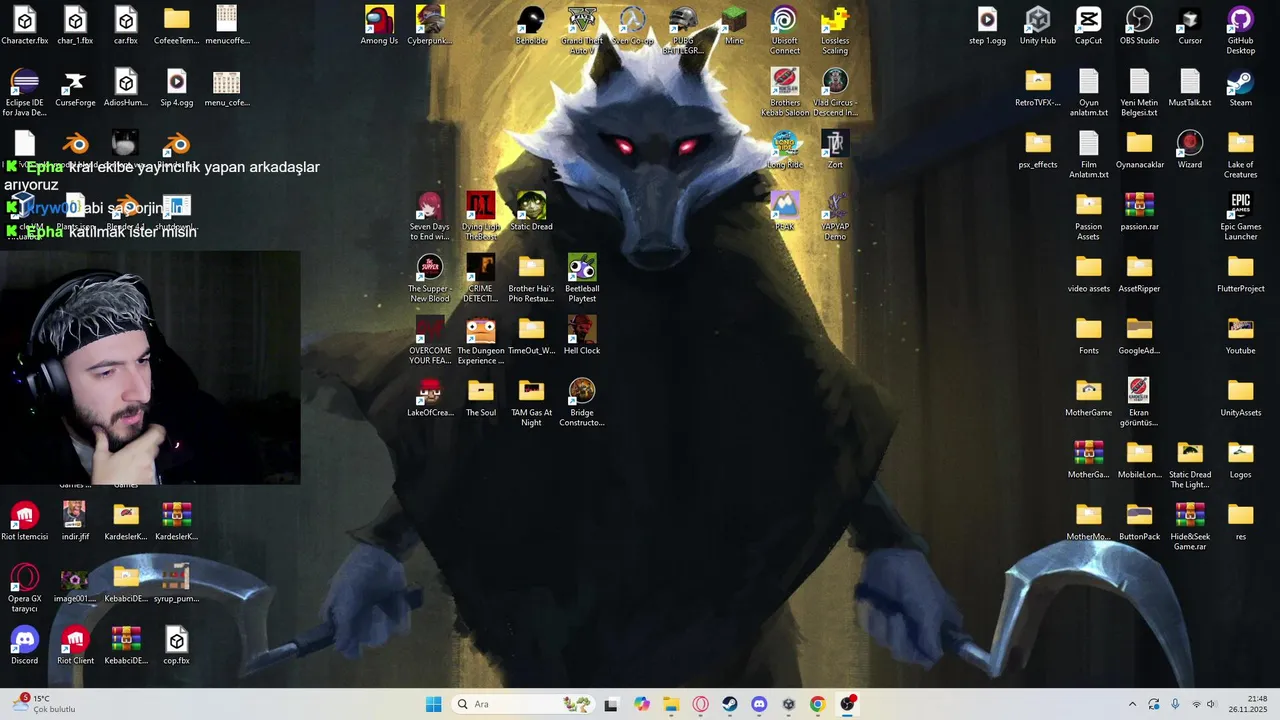This screenshot has width=1280, height=720.
Task: Open Riot Client desktop shortcut
Action: [x=75, y=646]
